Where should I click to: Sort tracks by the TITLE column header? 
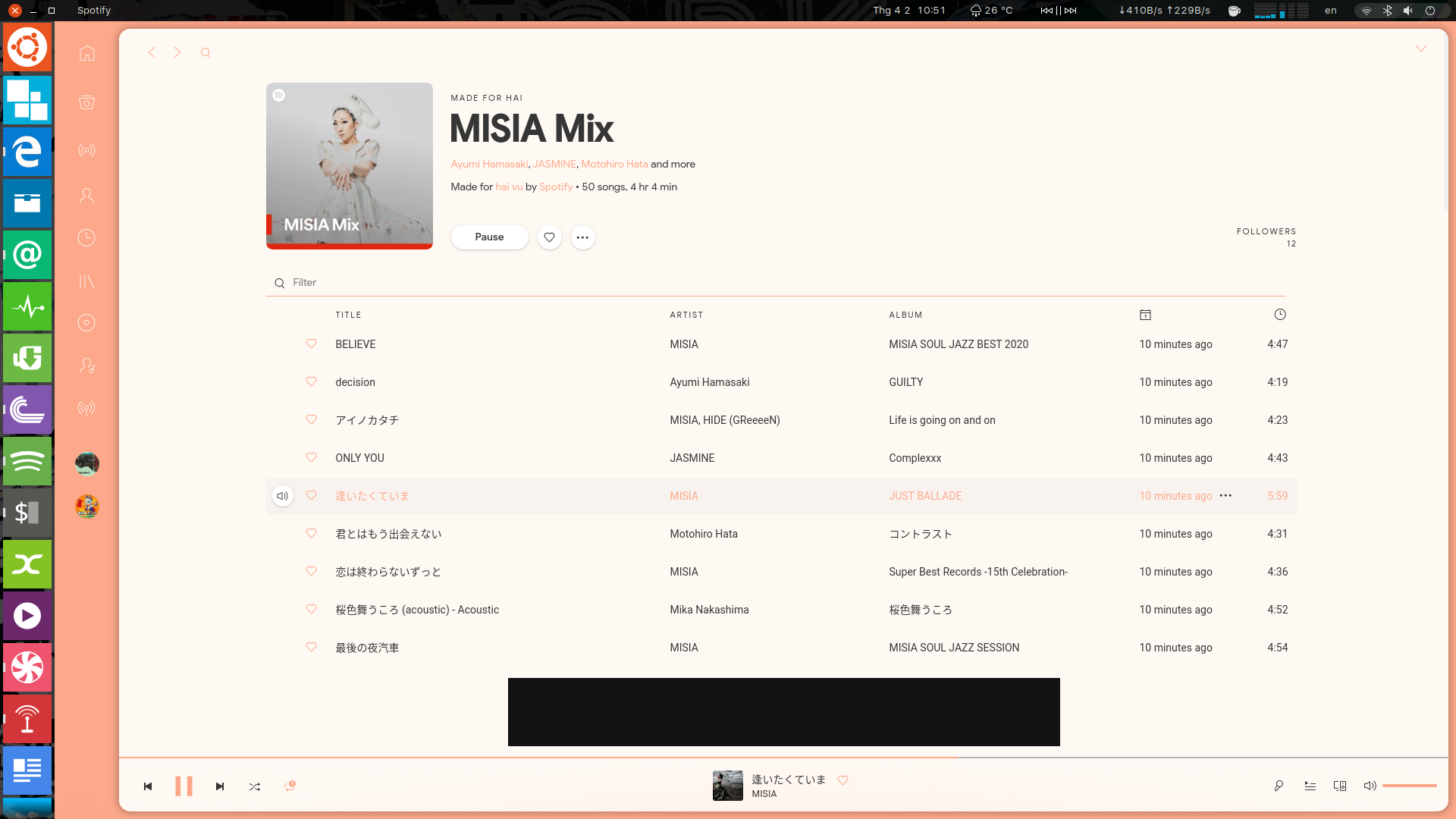click(x=348, y=315)
